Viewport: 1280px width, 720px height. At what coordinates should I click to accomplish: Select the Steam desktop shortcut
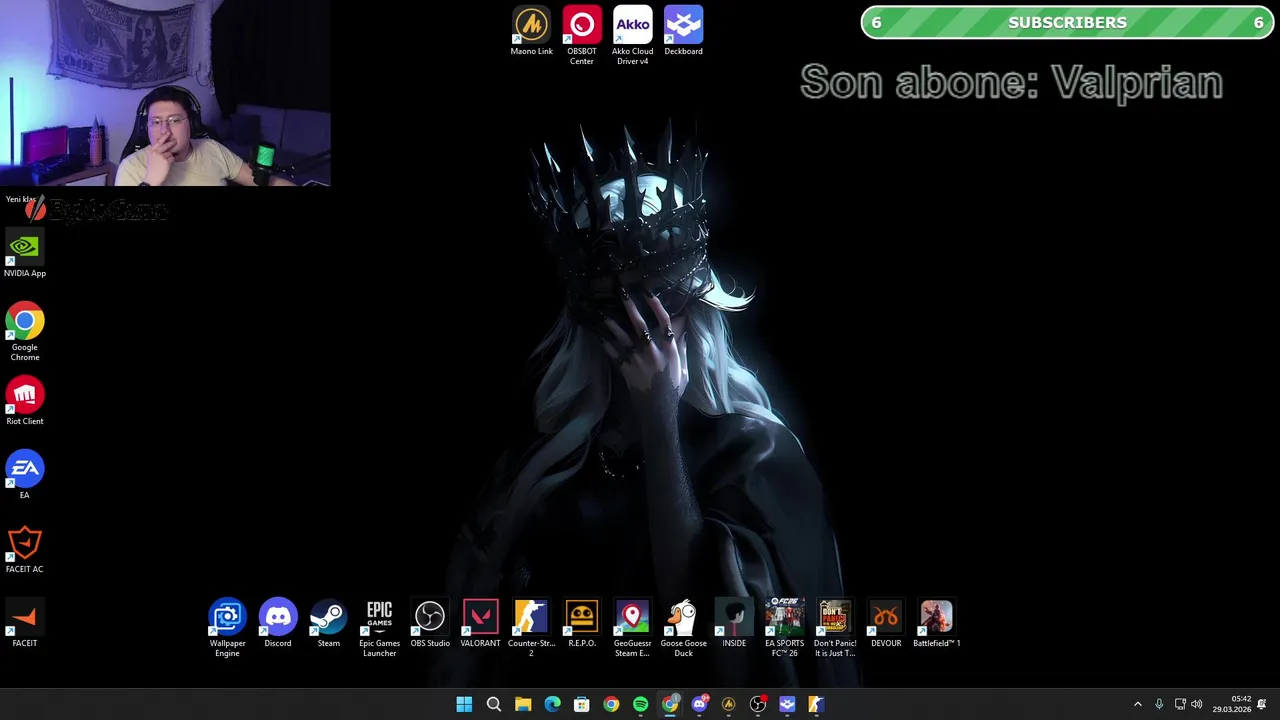[328, 624]
